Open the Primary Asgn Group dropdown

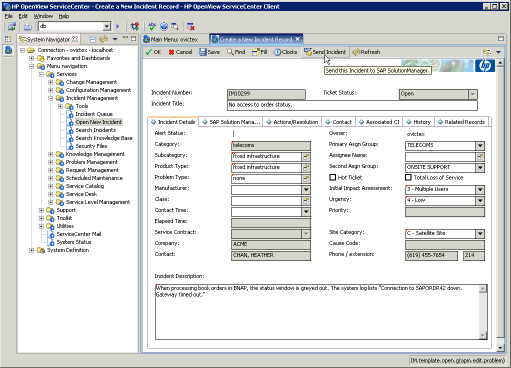pyautogui.click(x=480, y=145)
